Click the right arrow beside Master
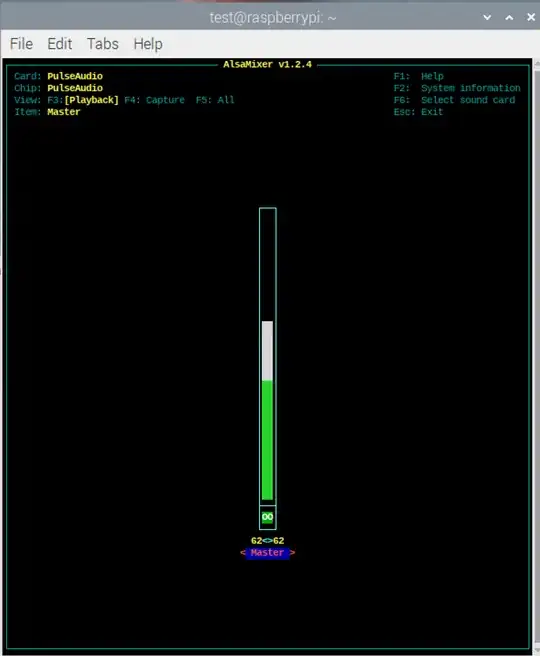The image size is (540, 656). [292, 553]
